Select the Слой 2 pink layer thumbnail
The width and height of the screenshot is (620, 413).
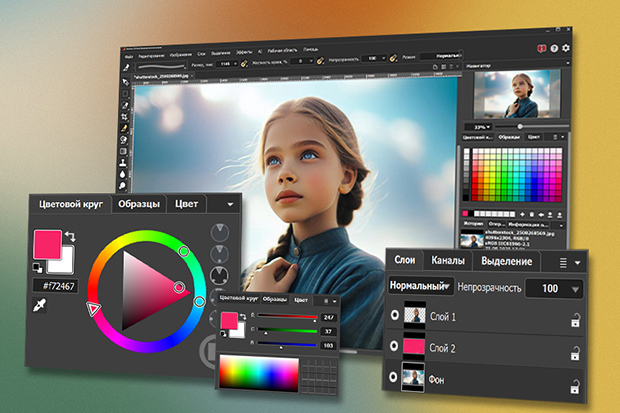click(x=414, y=346)
